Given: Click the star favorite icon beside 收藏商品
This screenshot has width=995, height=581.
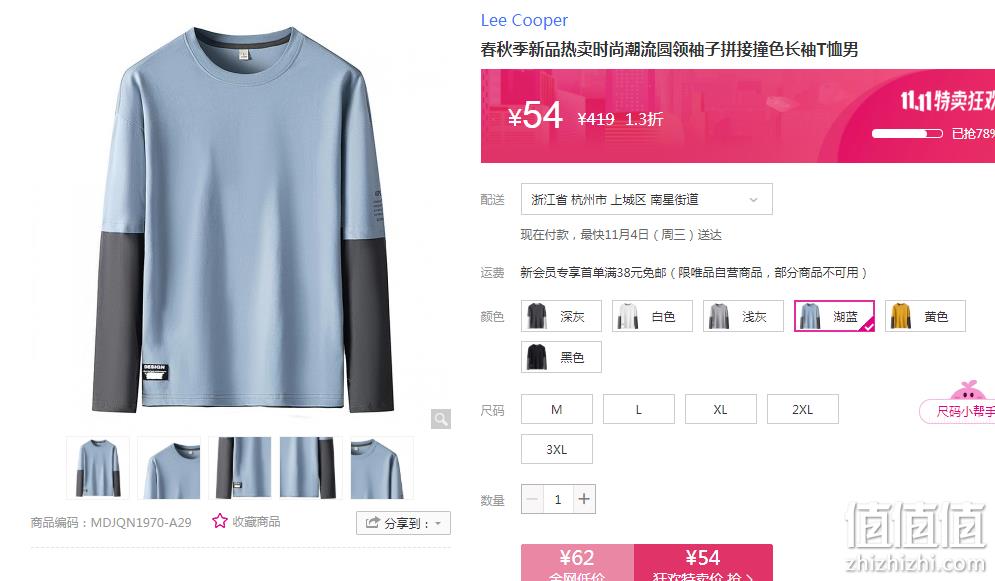Looking at the screenshot, I should coord(220,521).
